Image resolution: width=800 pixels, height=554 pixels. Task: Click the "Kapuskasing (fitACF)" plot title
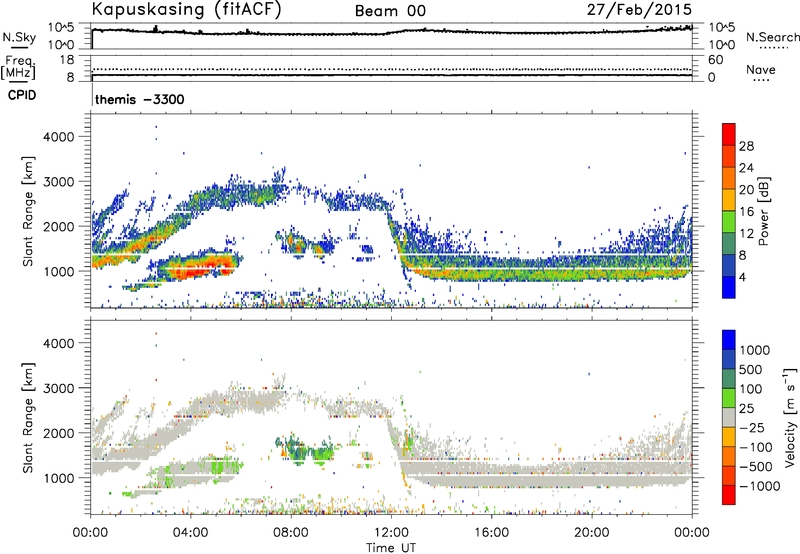click(x=186, y=9)
